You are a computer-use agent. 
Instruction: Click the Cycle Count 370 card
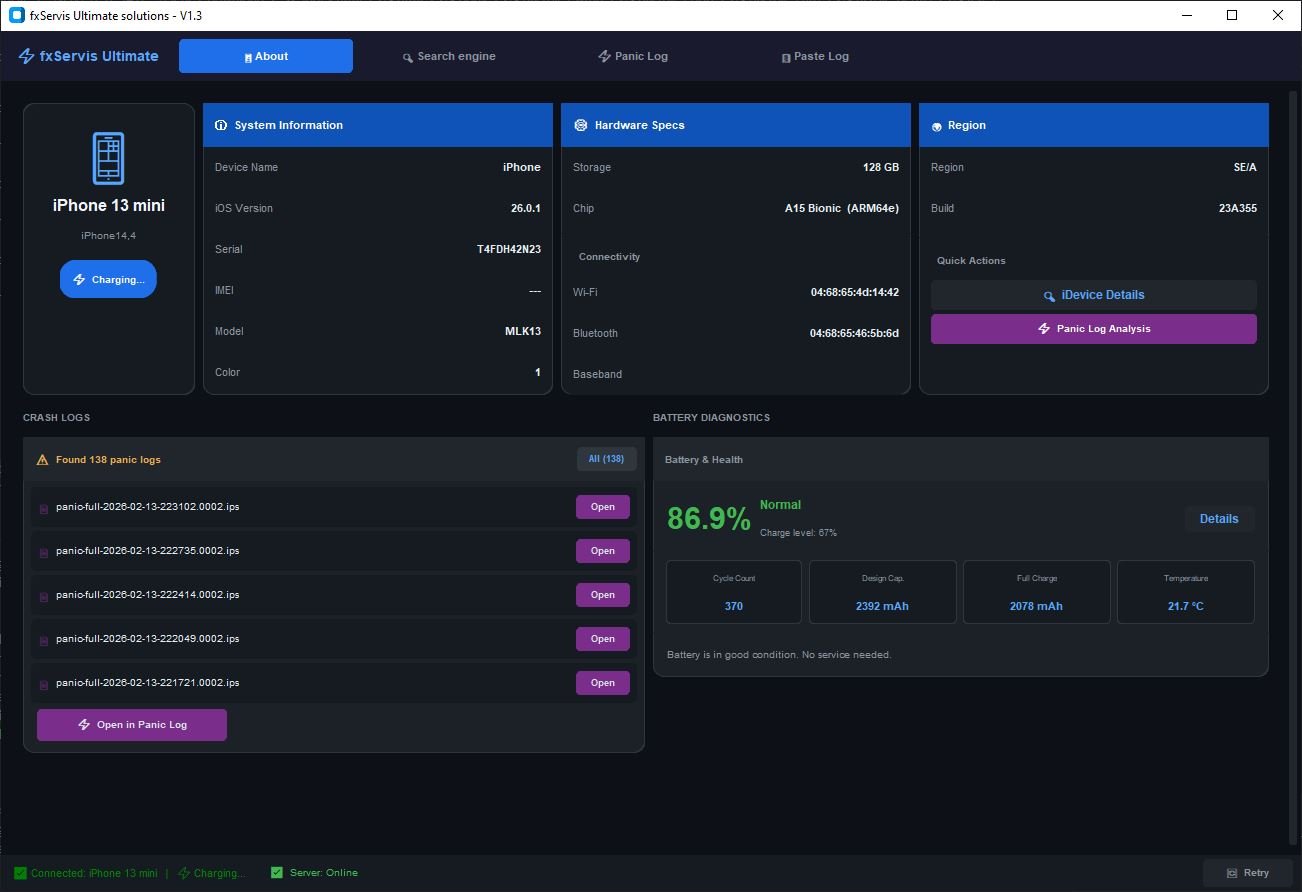point(734,592)
